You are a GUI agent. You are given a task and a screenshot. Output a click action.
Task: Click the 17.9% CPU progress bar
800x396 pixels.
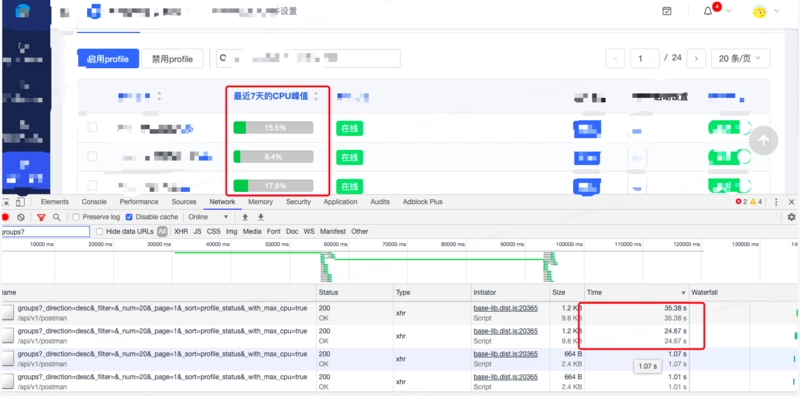point(273,186)
